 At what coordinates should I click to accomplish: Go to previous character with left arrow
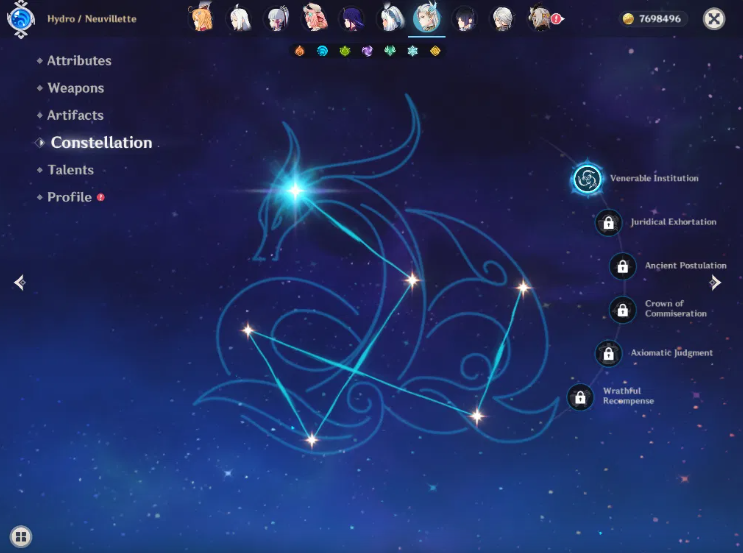click(19, 282)
